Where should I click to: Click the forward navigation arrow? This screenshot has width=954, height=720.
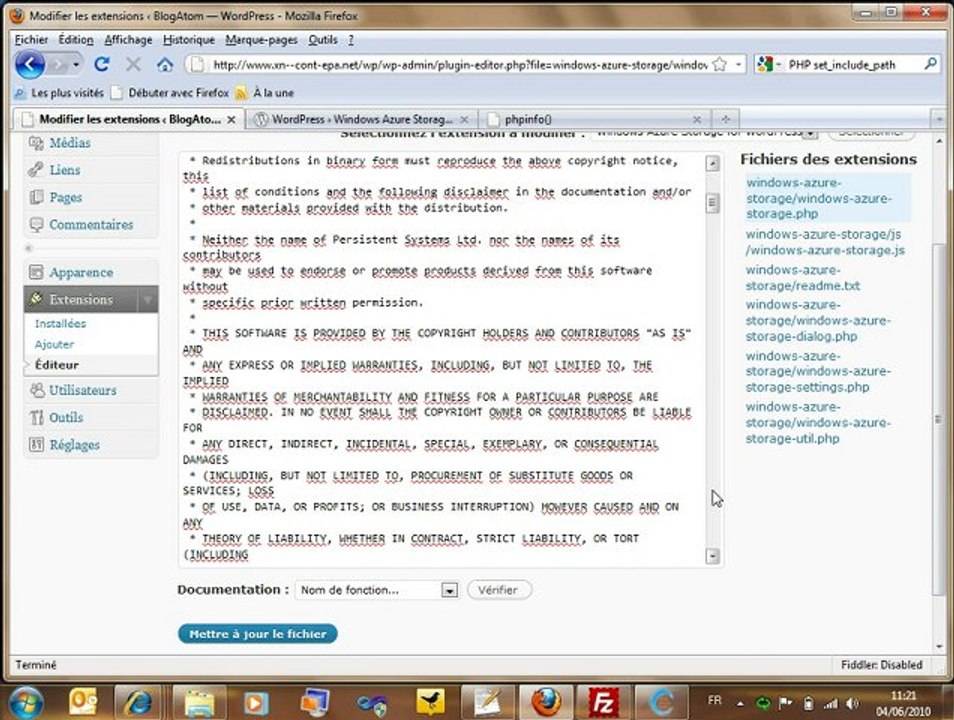click(x=58, y=64)
